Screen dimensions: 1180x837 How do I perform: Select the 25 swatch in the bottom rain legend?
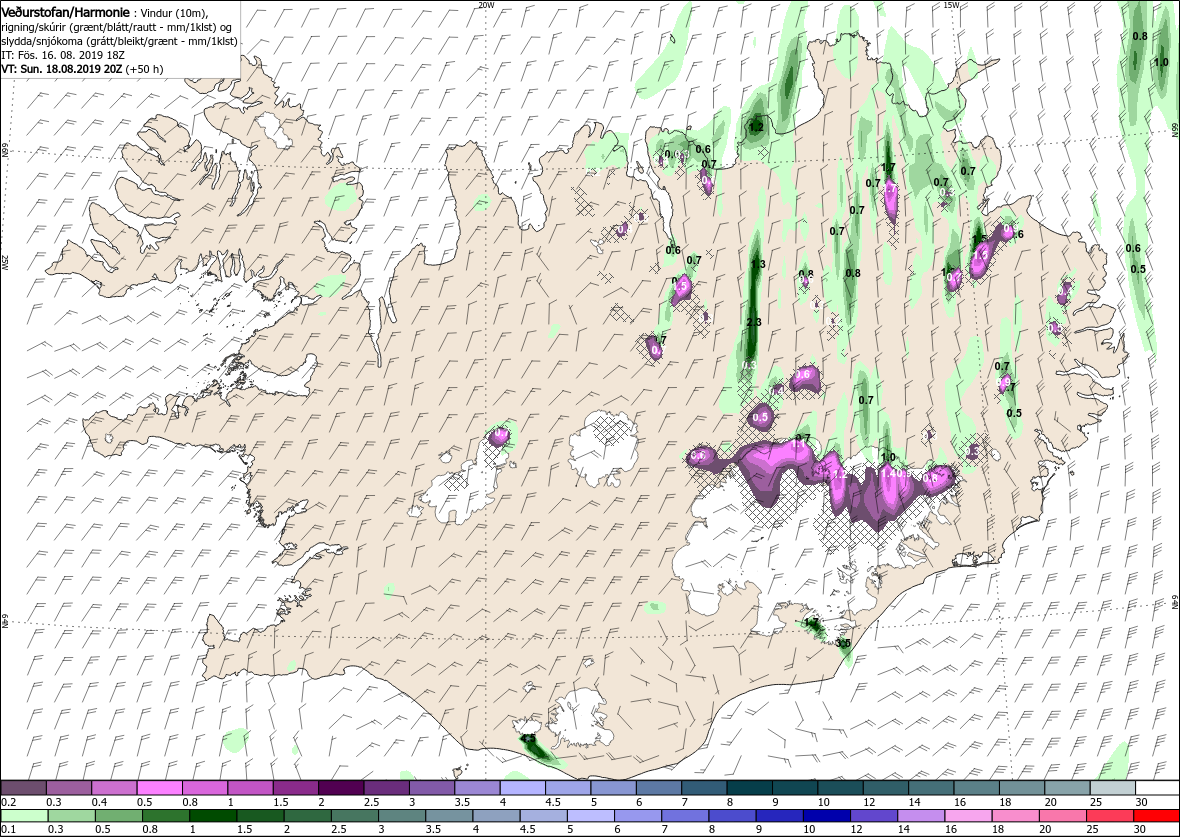[x=1109, y=817]
